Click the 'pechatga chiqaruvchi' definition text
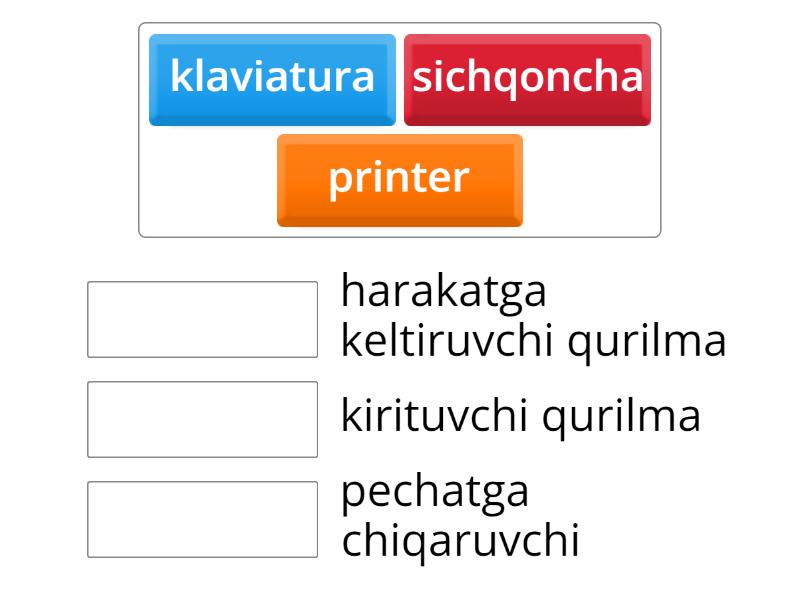Image resolution: width=800 pixels, height=600 pixels. click(460, 517)
